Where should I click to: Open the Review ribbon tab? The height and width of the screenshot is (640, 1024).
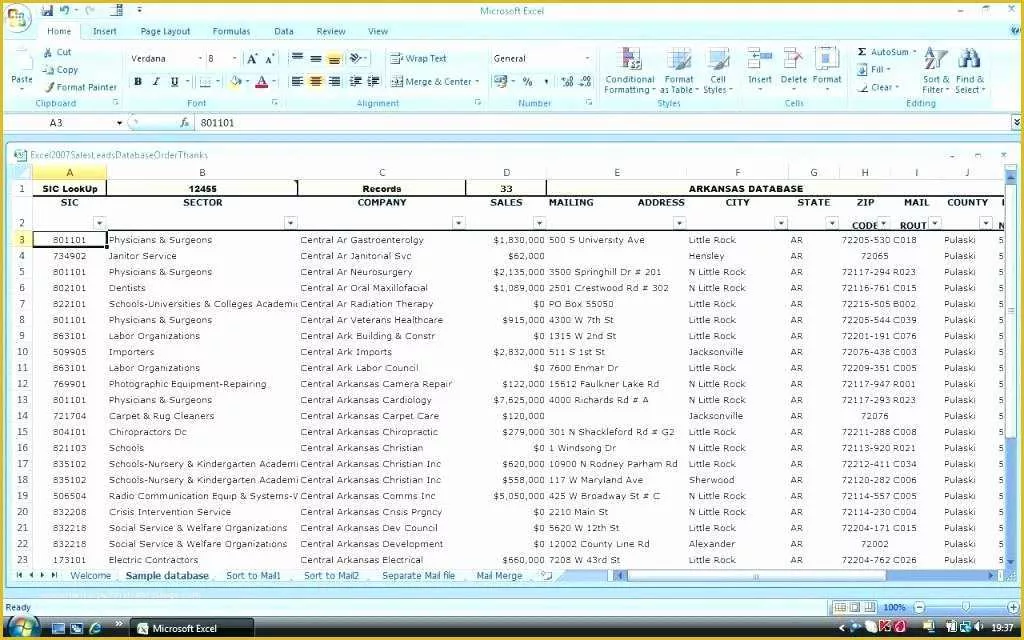tap(330, 31)
